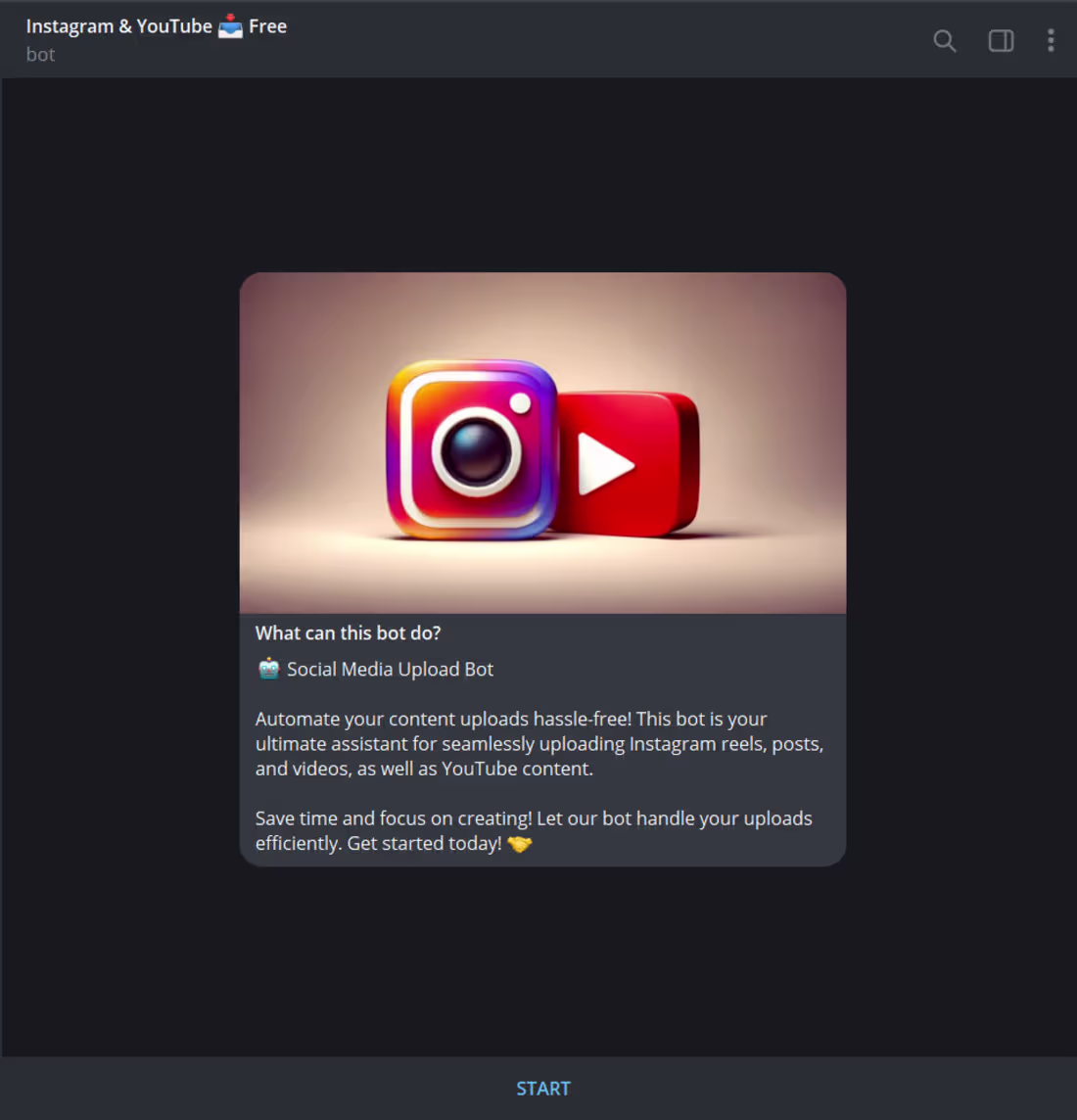Click the Automate your content uploads paragraph
This screenshot has height=1120, width=1077.
click(x=538, y=743)
